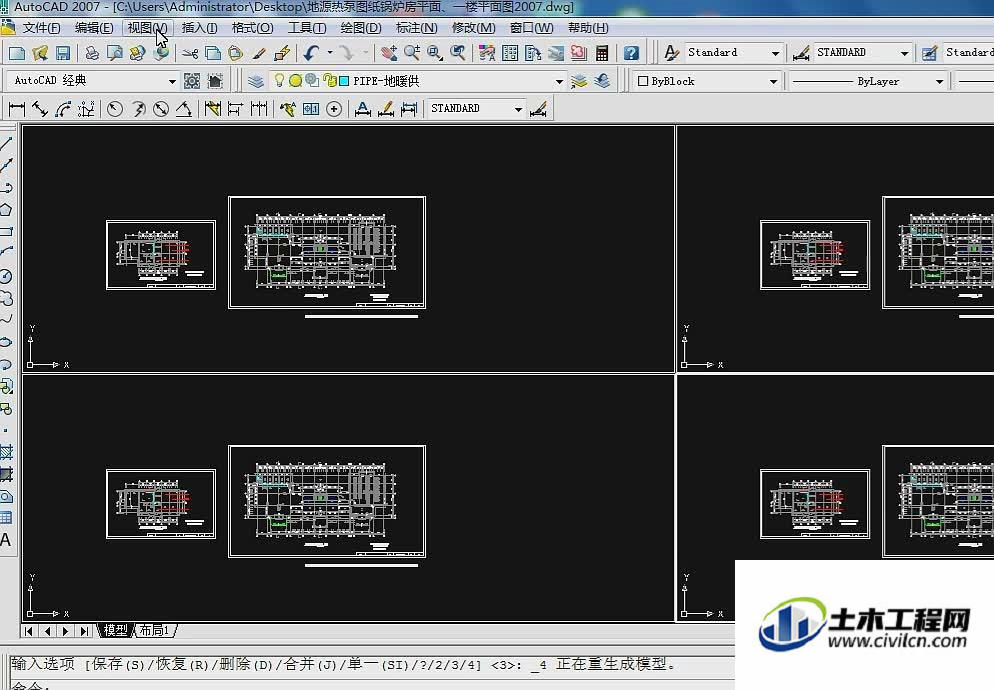Viewport: 994px width, 690px height.
Task: Select the Angular dimension tool
Action: pos(184,109)
